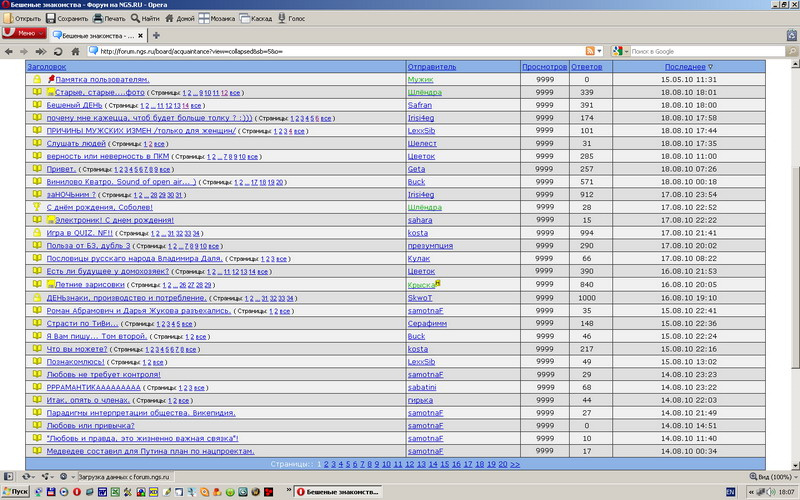The width and height of the screenshot is (800, 500).
Task: Click the Поиск в Google search field
Action: (x=700, y=51)
